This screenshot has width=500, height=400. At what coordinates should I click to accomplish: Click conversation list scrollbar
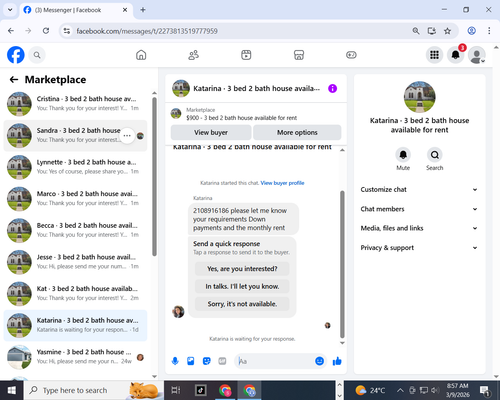[x=154, y=177]
